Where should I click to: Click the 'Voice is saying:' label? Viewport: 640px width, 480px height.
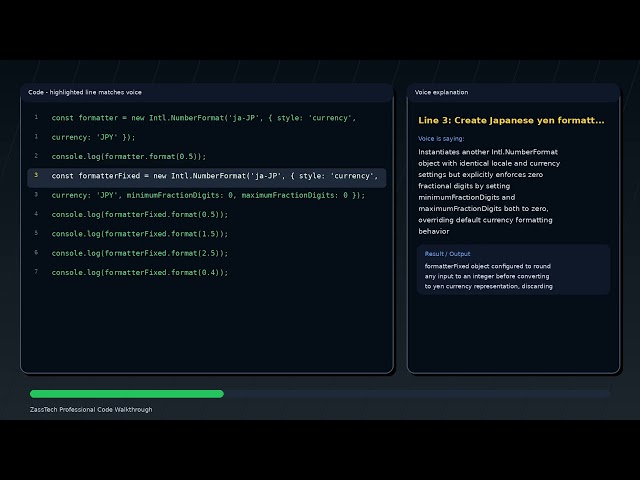tap(441, 138)
